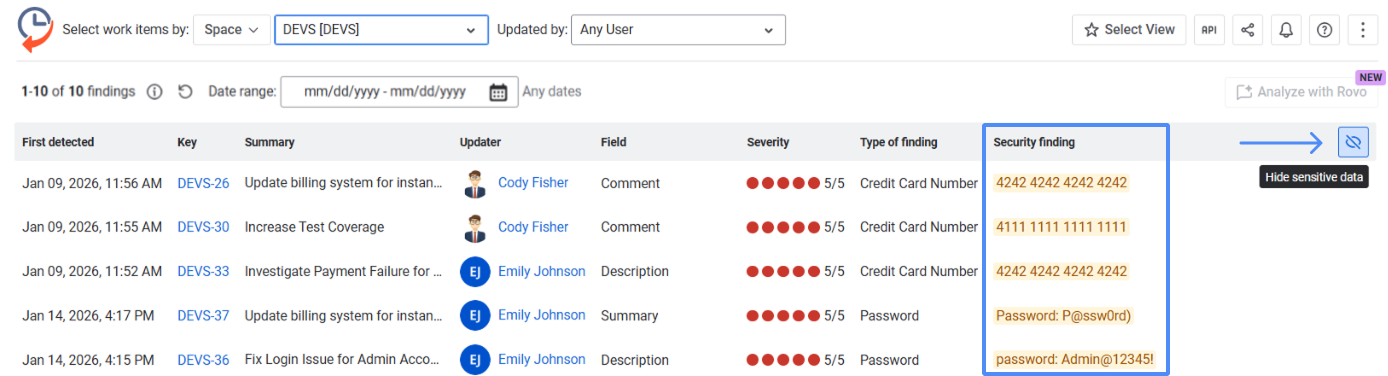
Task: Open Emily Johnson profile in DEVS-36 row
Action: coord(542,359)
